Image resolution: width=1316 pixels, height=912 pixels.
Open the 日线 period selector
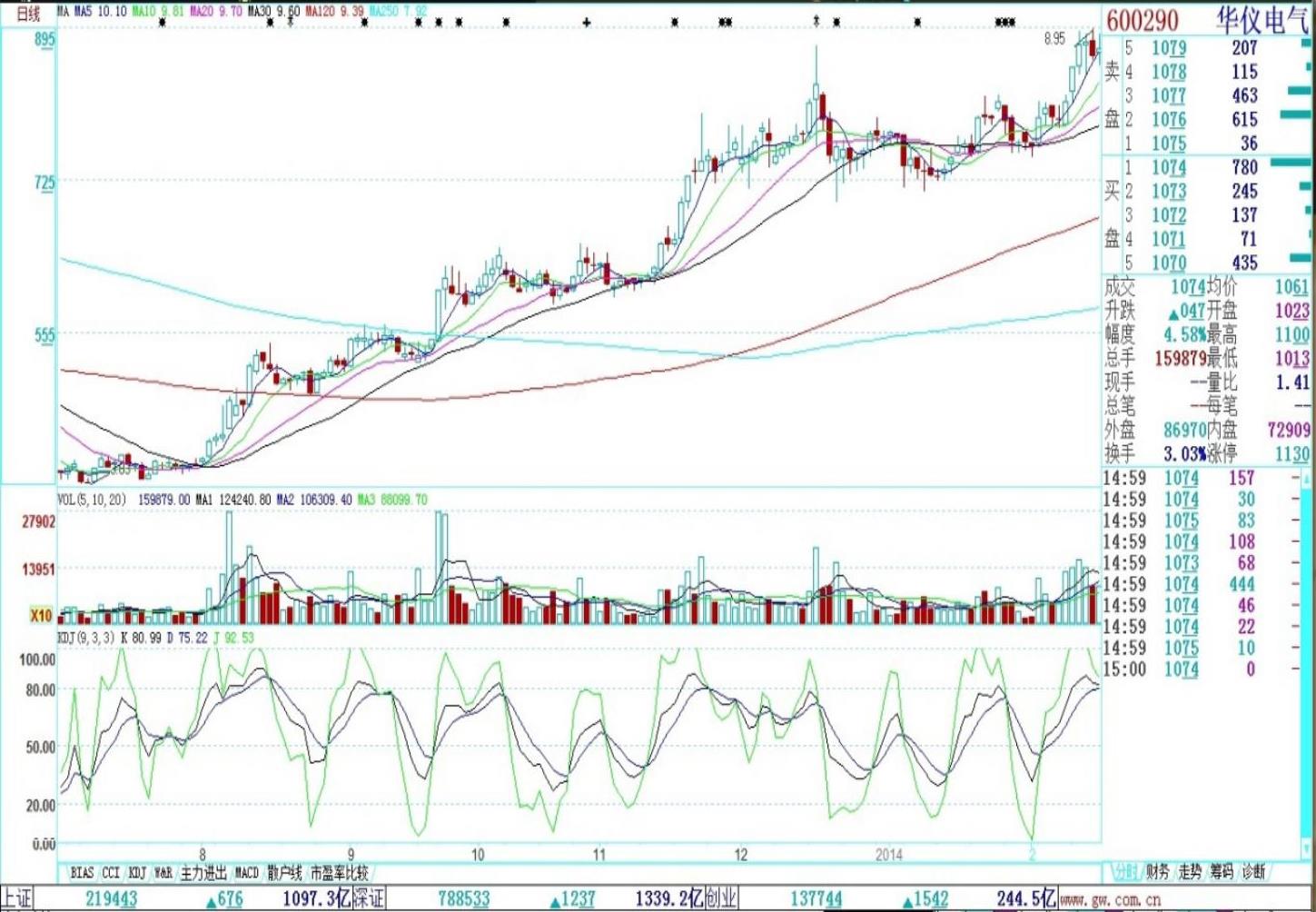click(28, 14)
